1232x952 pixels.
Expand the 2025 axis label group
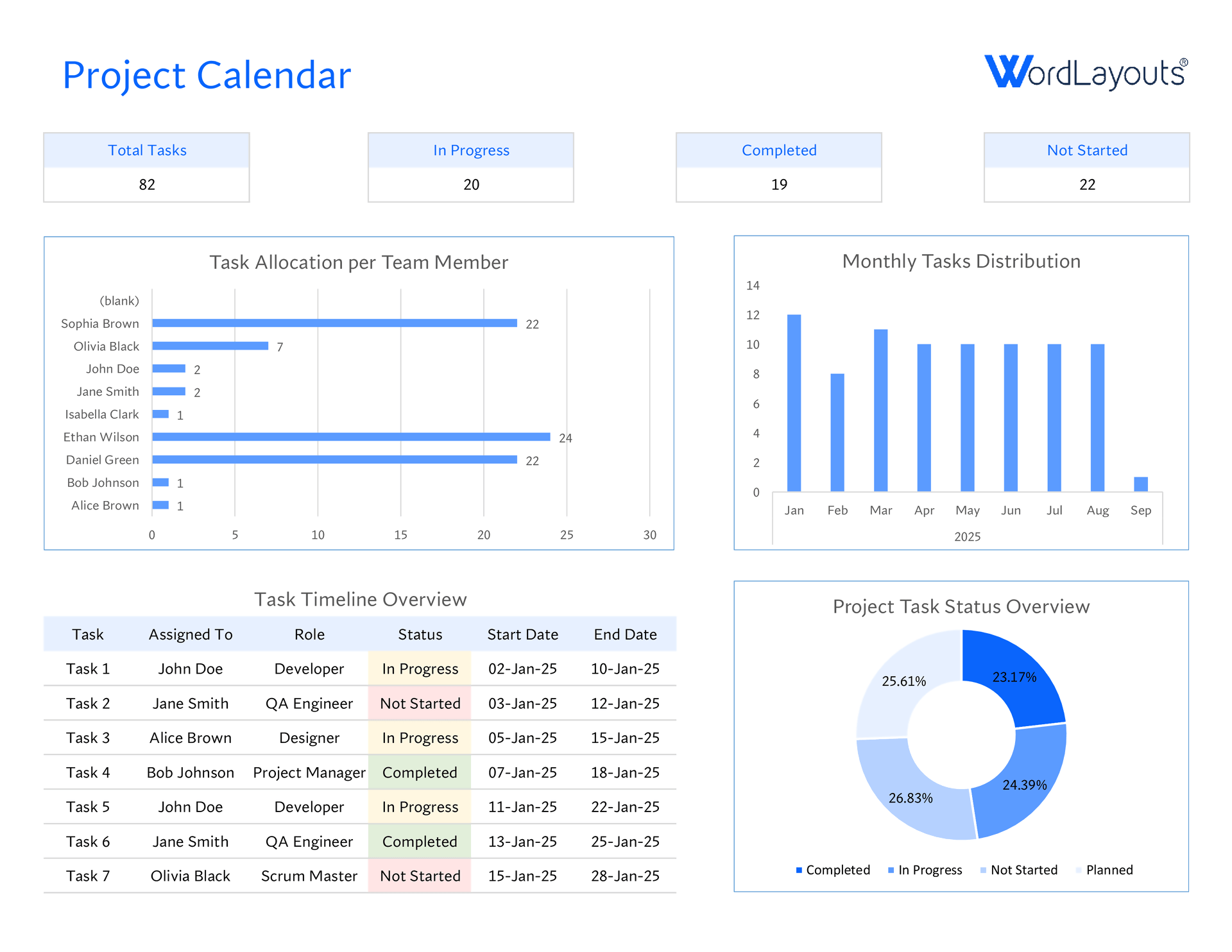point(967,536)
